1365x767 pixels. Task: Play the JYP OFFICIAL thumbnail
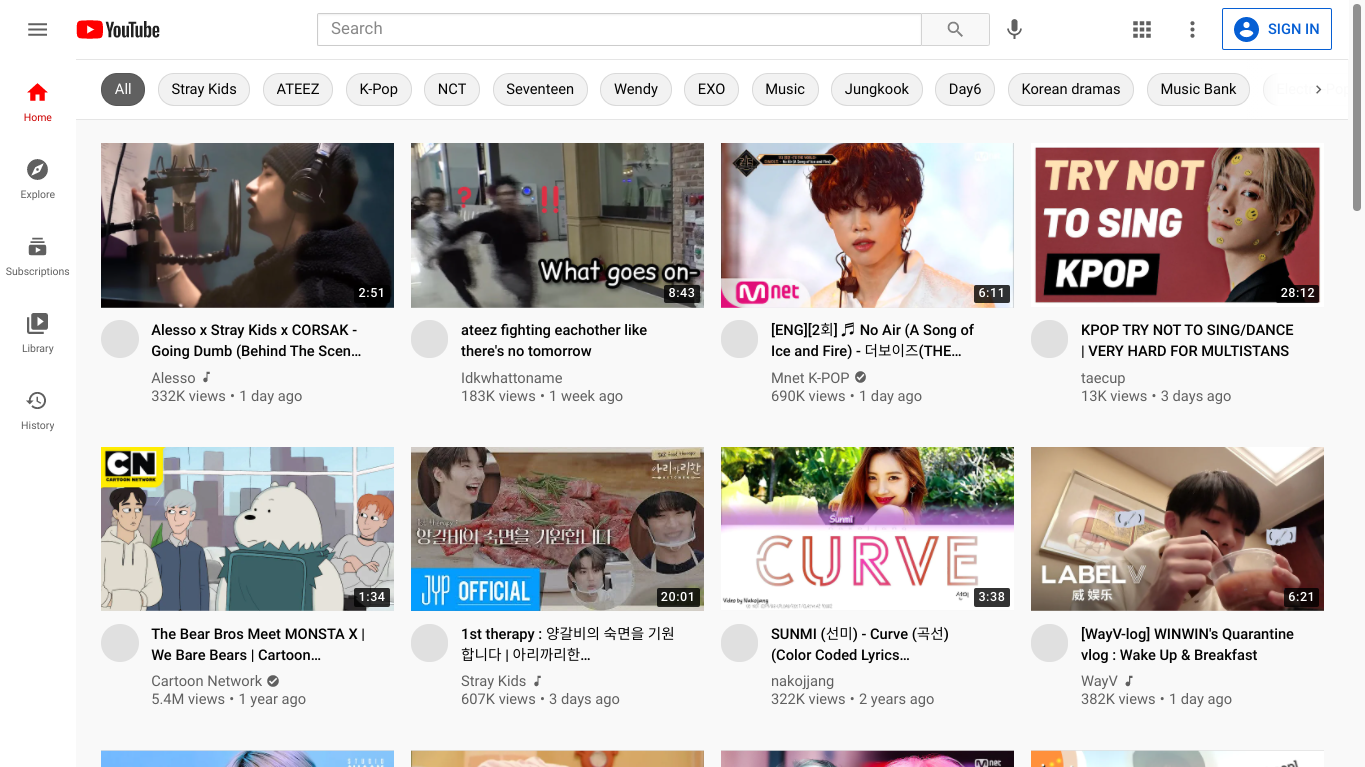coord(557,529)
